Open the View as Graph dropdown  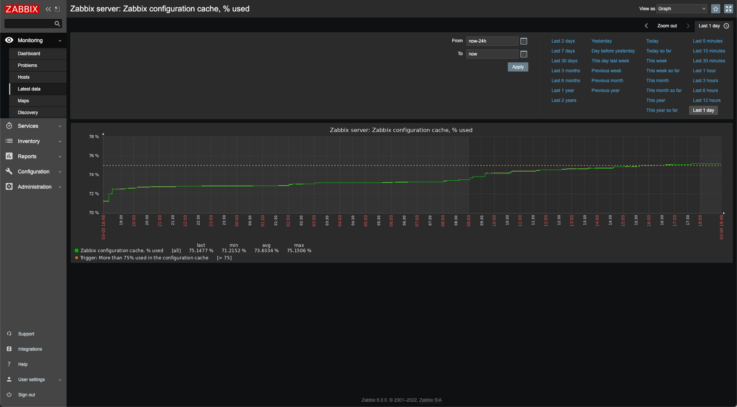(682, 8)
